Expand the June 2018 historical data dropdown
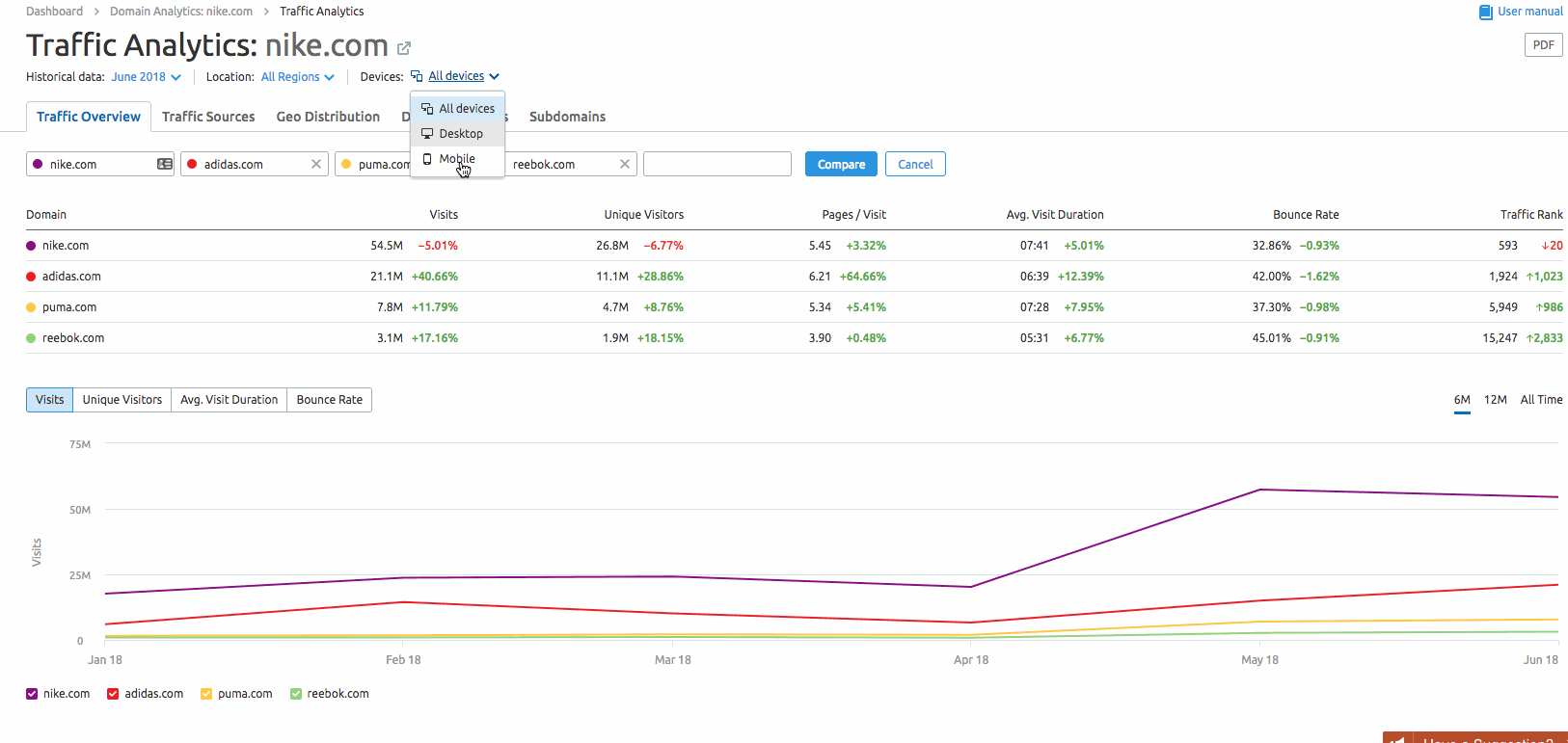The height and width of the screenshot is (743, 1568). click(146, 77)
